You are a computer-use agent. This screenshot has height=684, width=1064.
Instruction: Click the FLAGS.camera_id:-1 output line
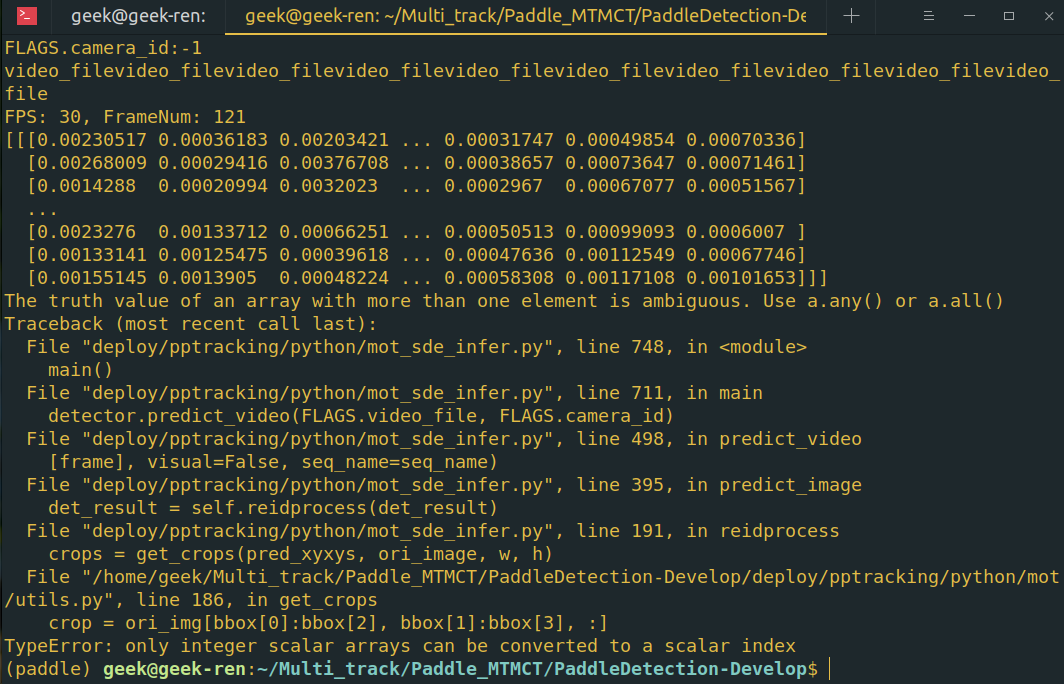(x=100, y=47)
